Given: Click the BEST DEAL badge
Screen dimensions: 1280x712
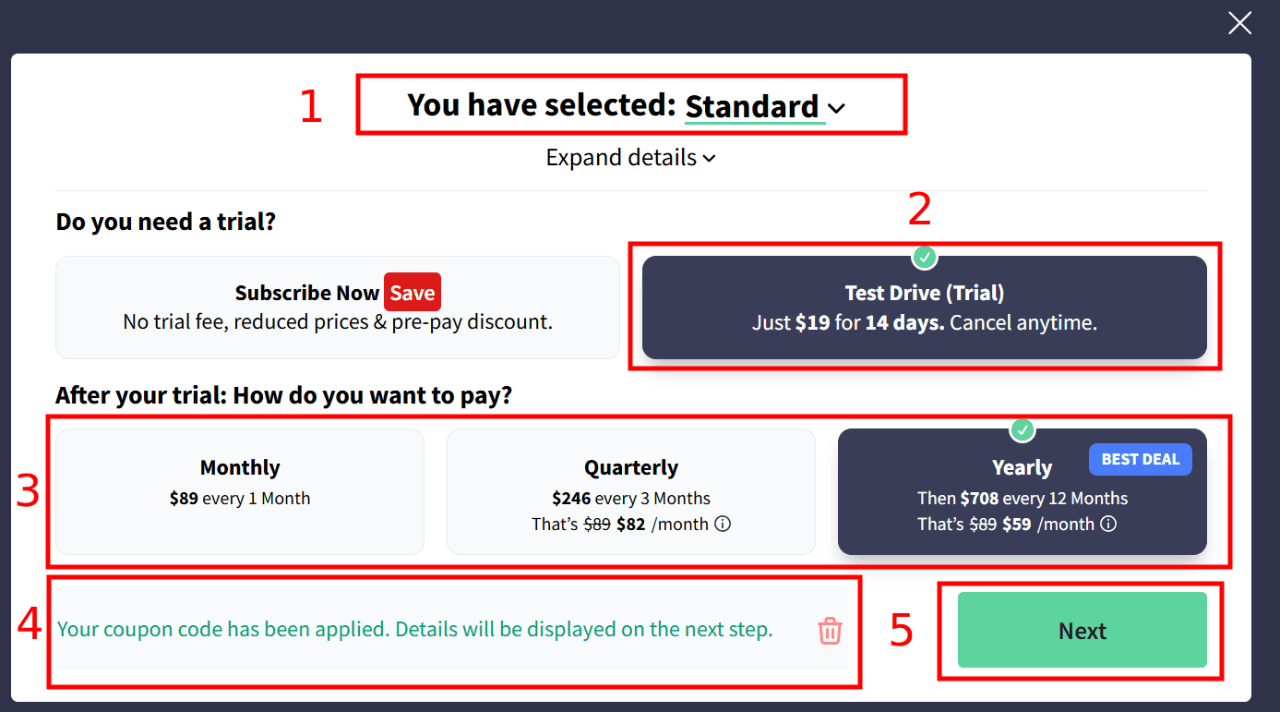Looking at the screenshot, I should click(1140, 459).
